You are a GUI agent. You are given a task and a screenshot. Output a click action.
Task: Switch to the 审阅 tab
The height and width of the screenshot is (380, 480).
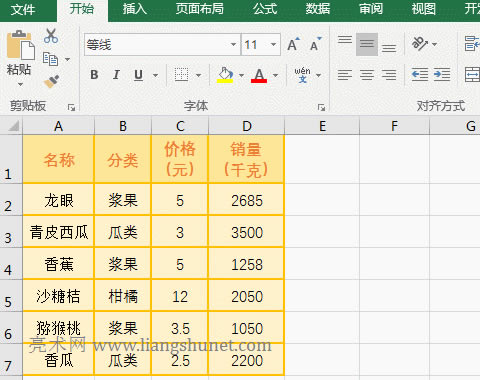point(371,9)
